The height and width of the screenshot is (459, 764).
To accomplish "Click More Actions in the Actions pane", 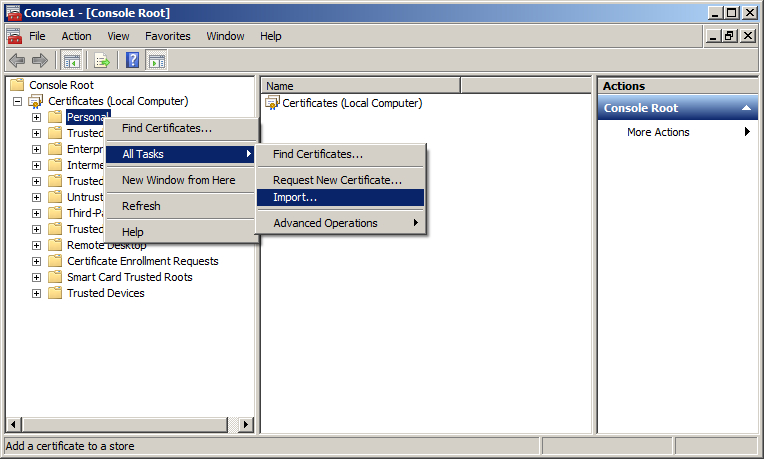I will point(658,132).
